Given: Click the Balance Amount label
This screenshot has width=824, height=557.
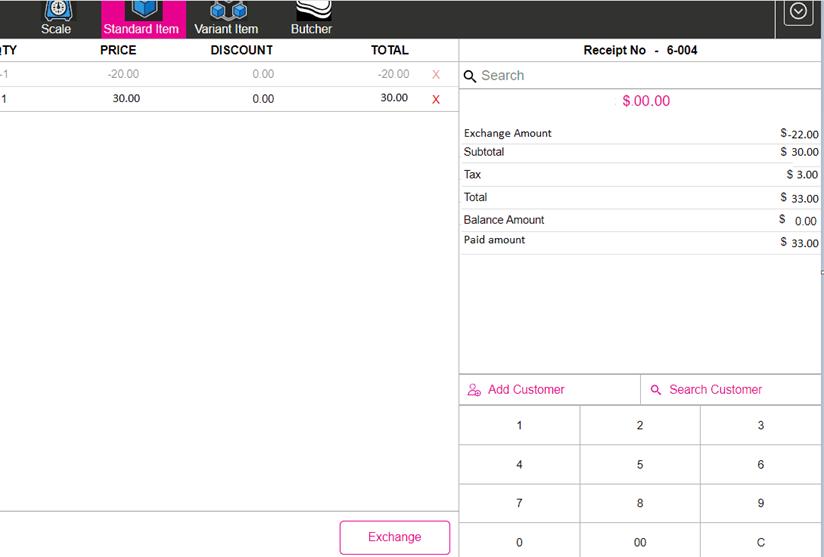Looking at the screenshot, I should pos(504,220).
